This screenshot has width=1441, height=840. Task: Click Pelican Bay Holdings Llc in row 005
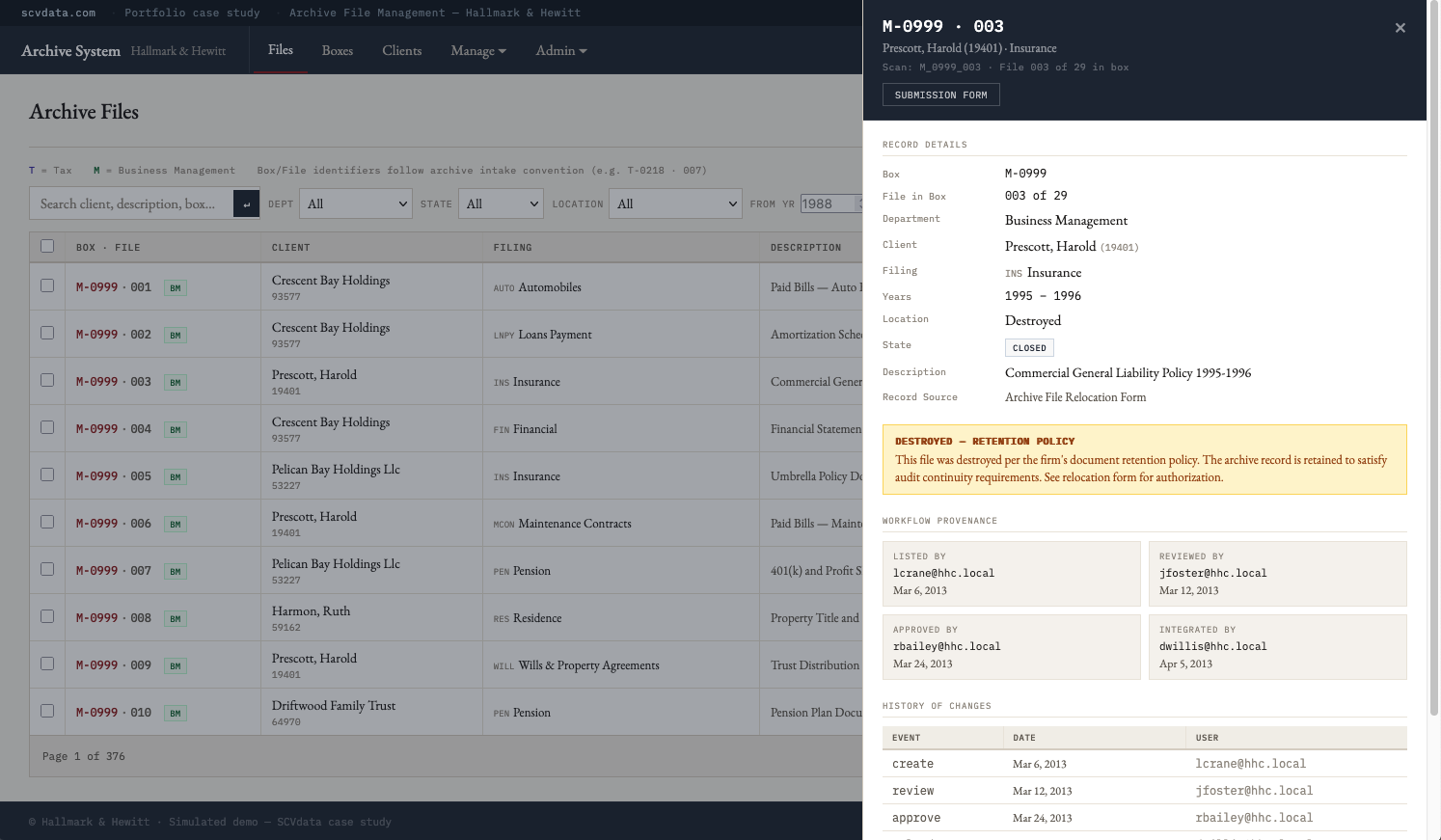coord(336,470)
